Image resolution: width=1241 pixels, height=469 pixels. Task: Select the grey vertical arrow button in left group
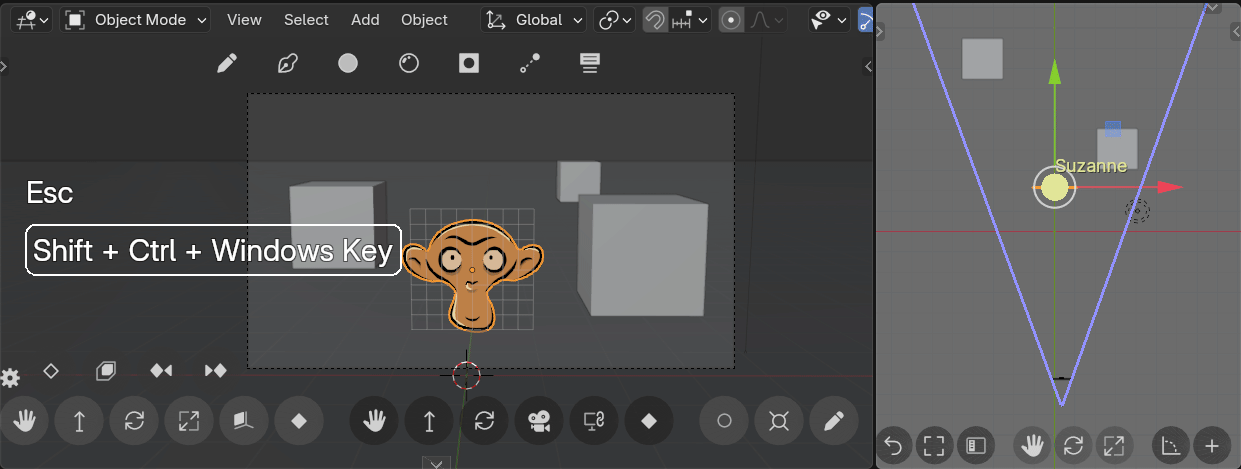(79, 421)
